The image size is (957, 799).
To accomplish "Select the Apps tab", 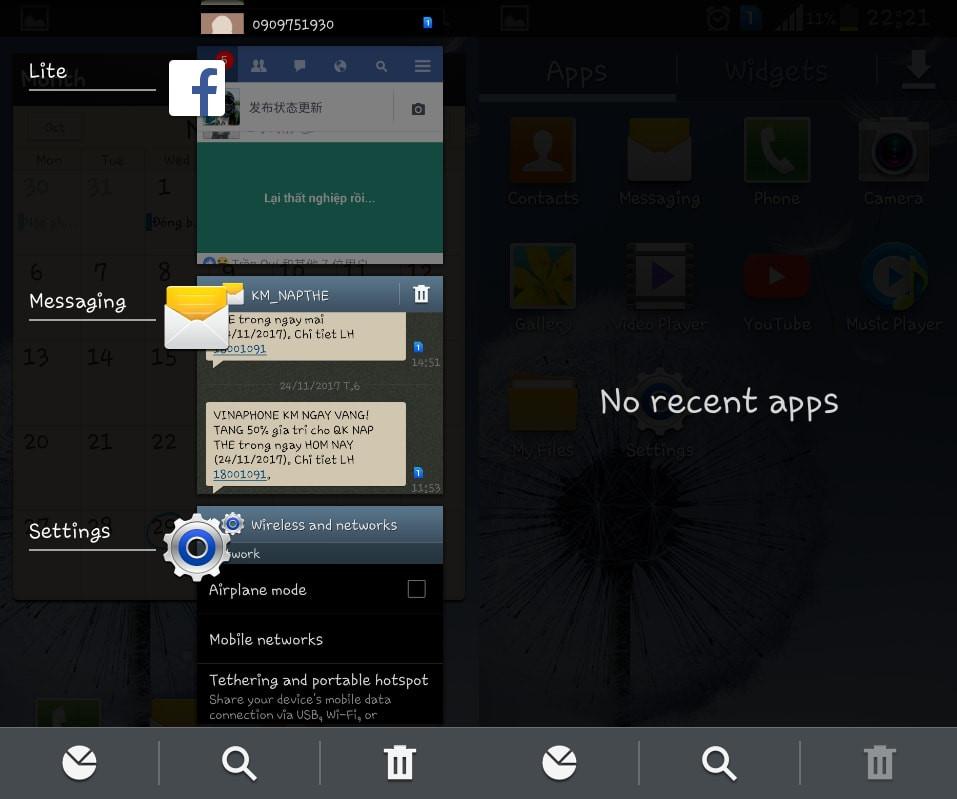I will [x=577, y=70].
